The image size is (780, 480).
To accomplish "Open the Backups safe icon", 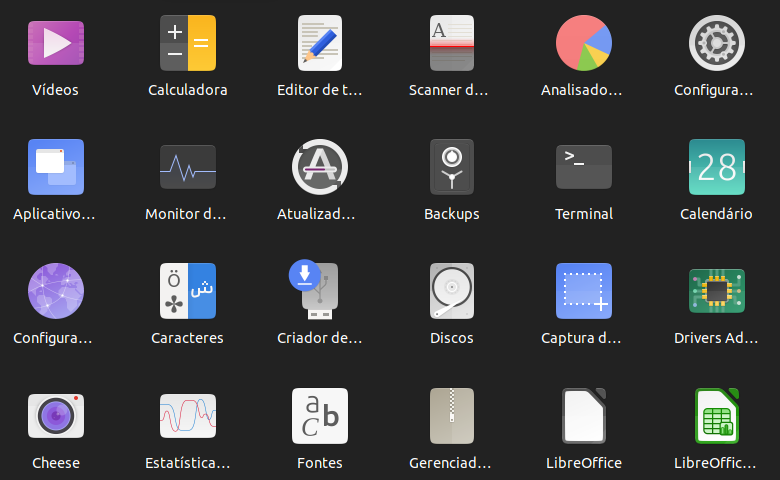I will click(x=452, y=167).
